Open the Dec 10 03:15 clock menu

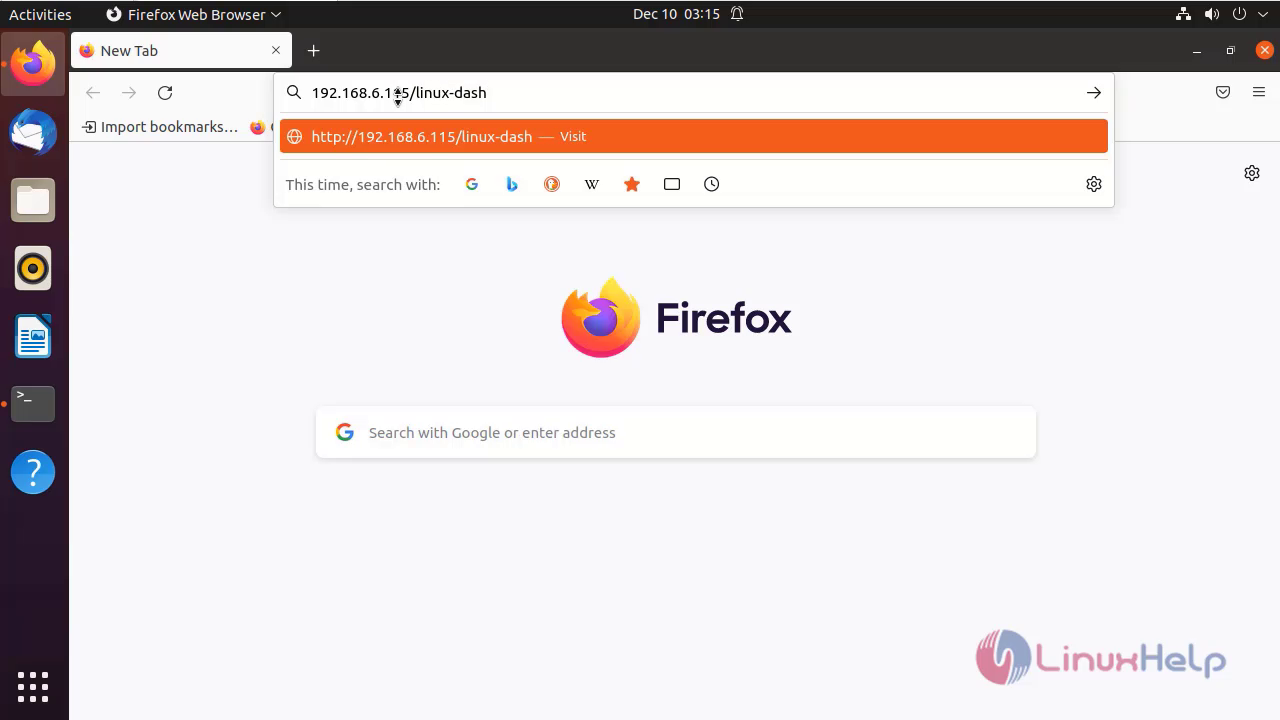coord(676,14)
